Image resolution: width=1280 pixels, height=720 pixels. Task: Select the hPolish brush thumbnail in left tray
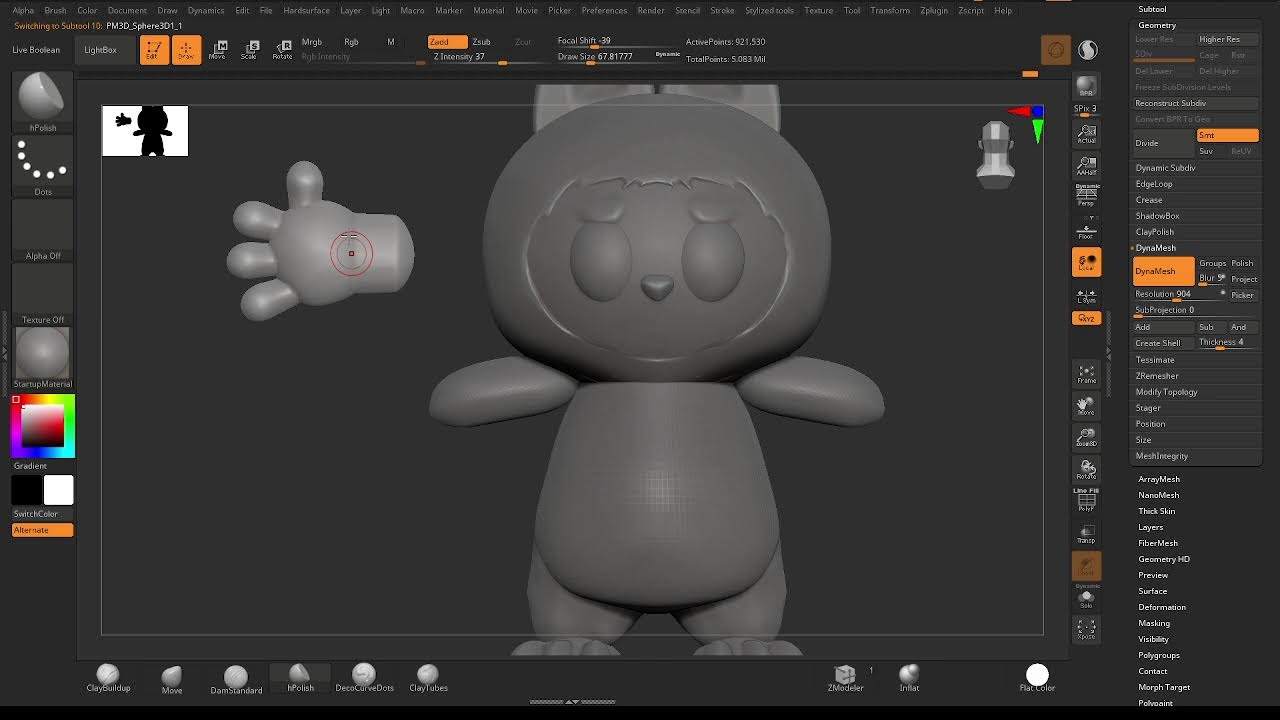42,101
